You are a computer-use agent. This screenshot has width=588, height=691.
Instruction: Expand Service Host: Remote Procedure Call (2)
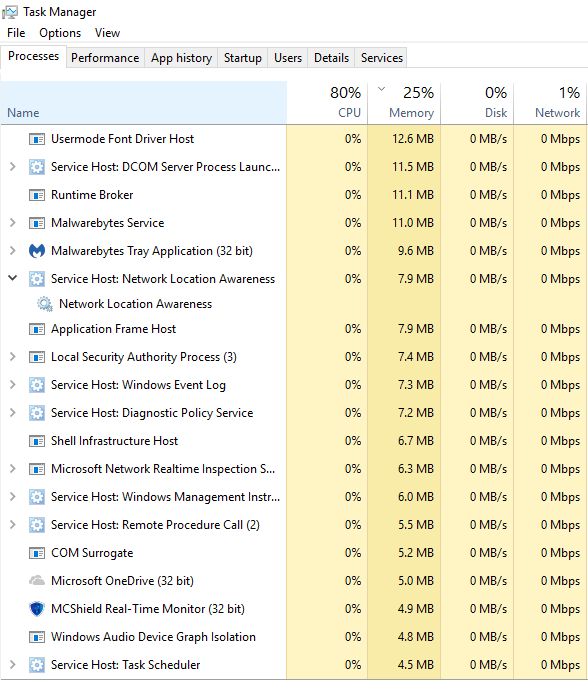tap(13, 524)
